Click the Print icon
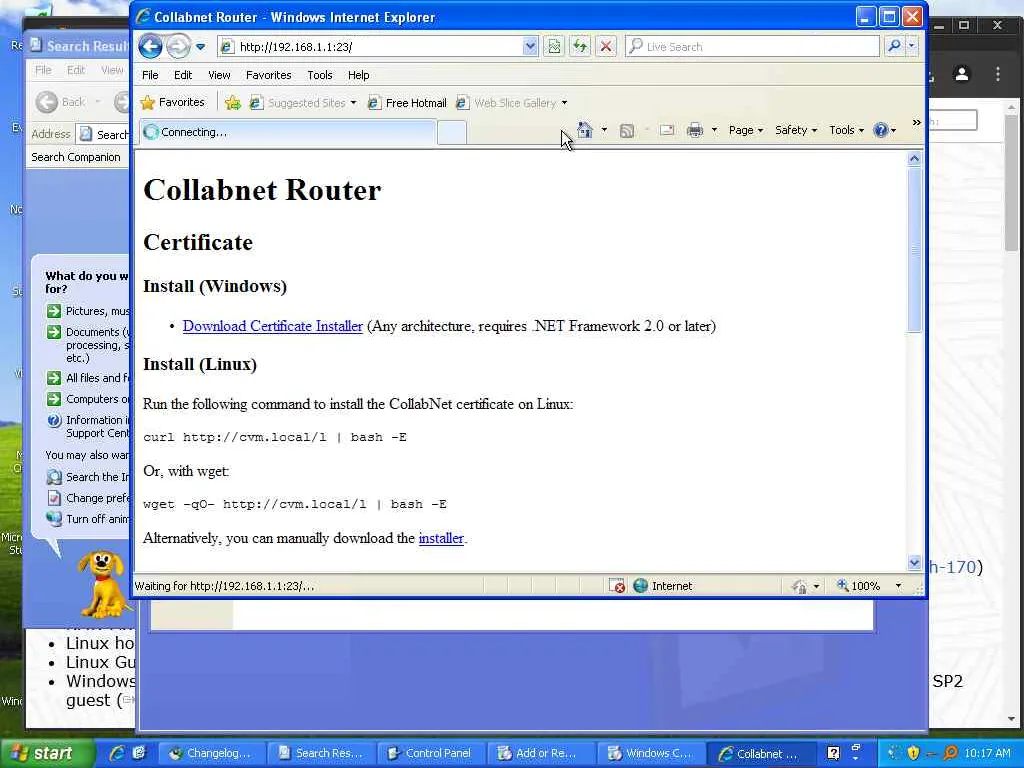Screen dimensions: 1024x768 point(695,130)
